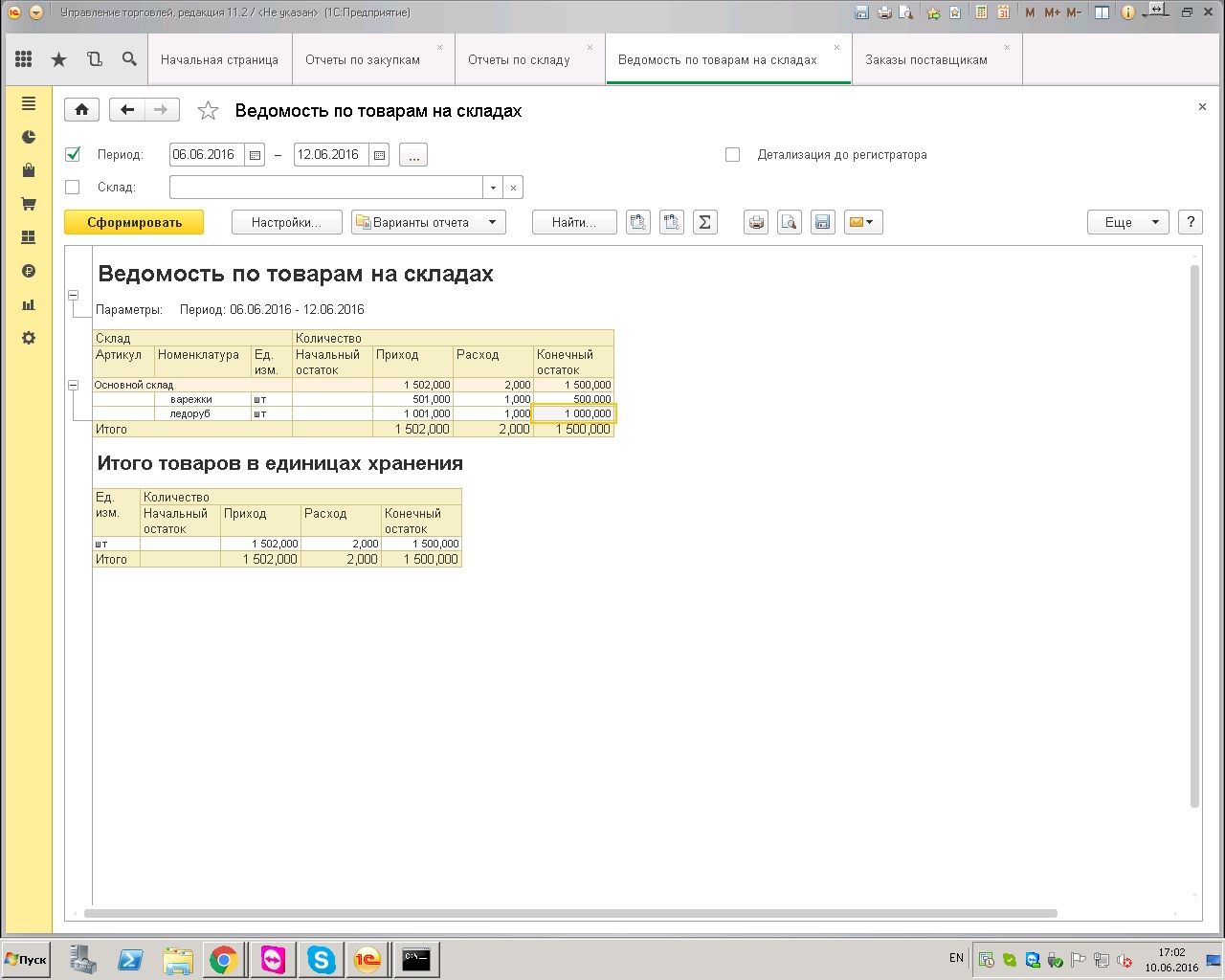Click the print report icon
The image size is (1225, 980).
[756, 222]
